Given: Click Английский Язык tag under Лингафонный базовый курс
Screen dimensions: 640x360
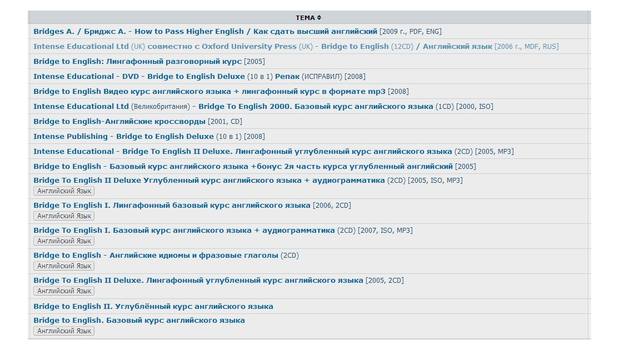Looking at the screenshot, I should tap(64, 216).
